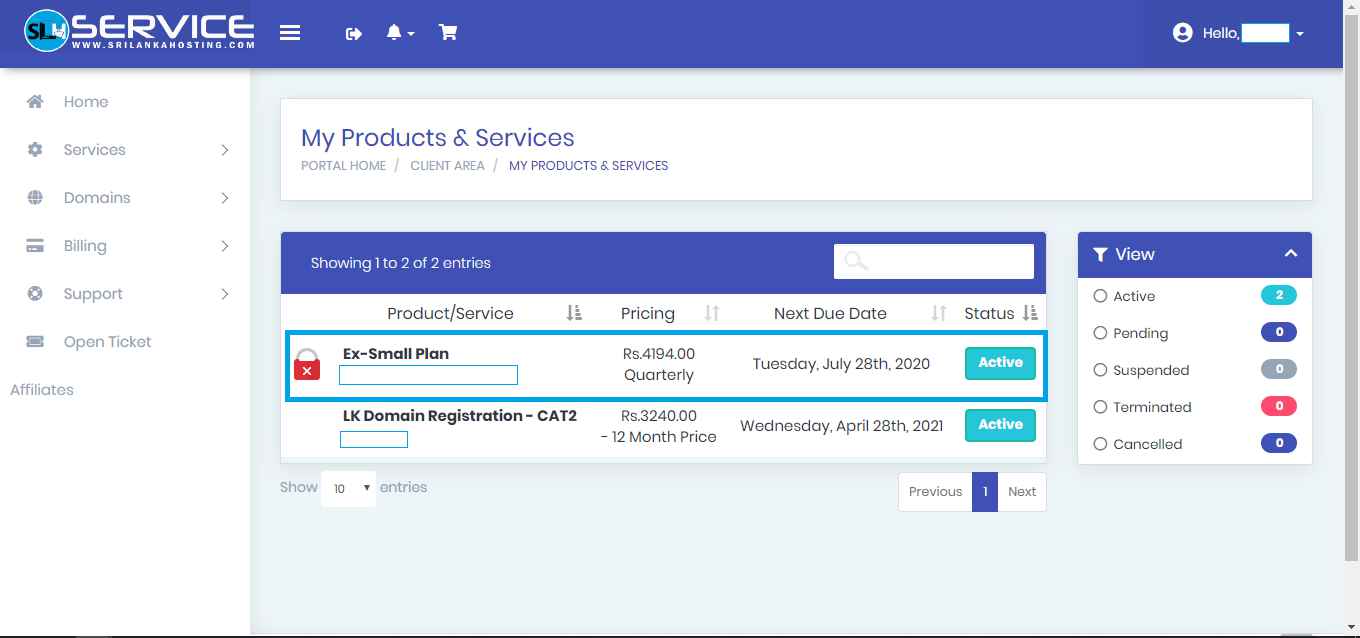The image size is (1360, 638).
Task: Click the Active button on LK Domain Registration
Action: click(x=1000, y=425)
